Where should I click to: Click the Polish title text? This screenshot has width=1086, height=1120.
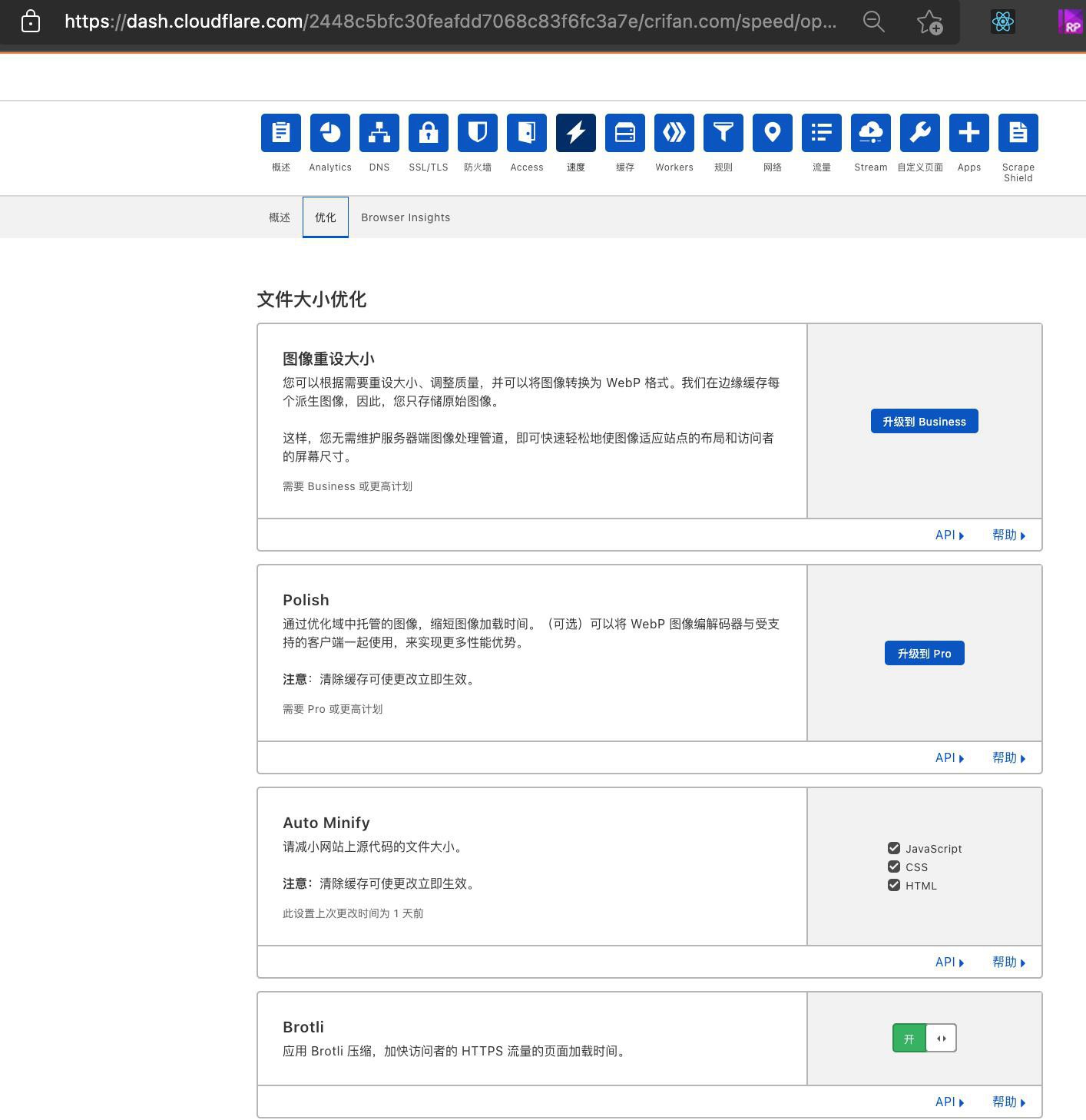pos(306,600)
